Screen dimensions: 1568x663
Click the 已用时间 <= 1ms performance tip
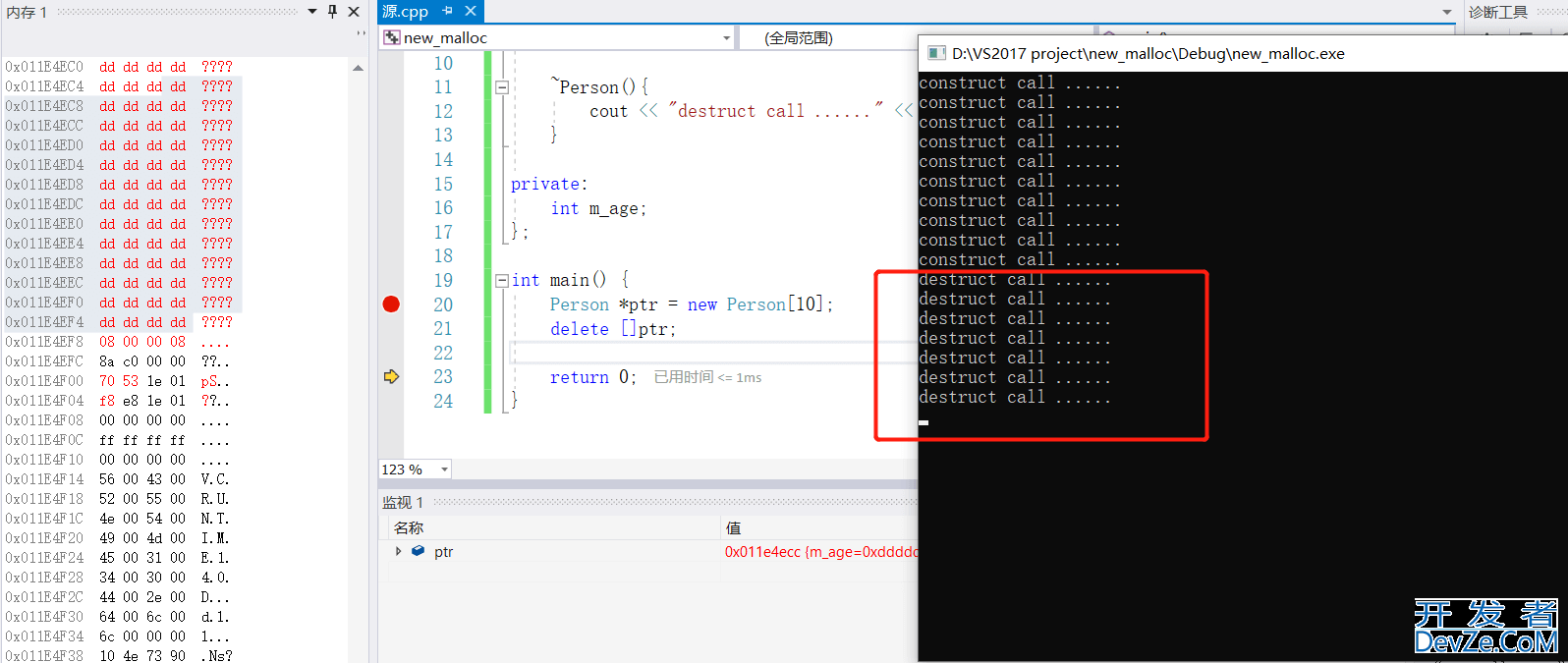click(x=707, y=377)
